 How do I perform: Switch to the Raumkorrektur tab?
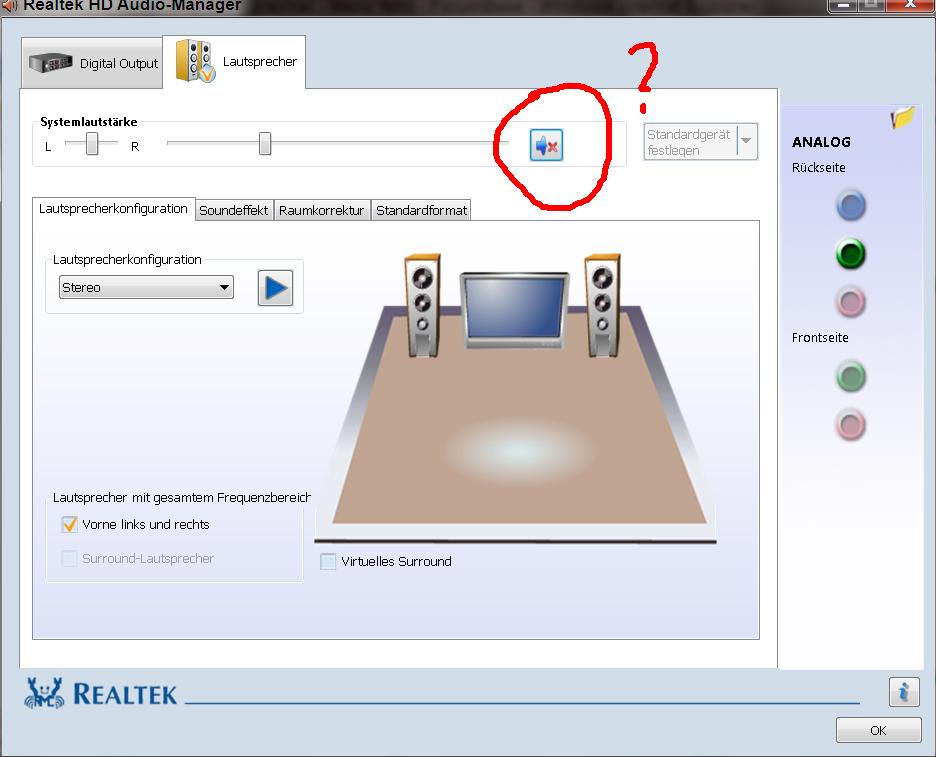[x=322, y=210]
